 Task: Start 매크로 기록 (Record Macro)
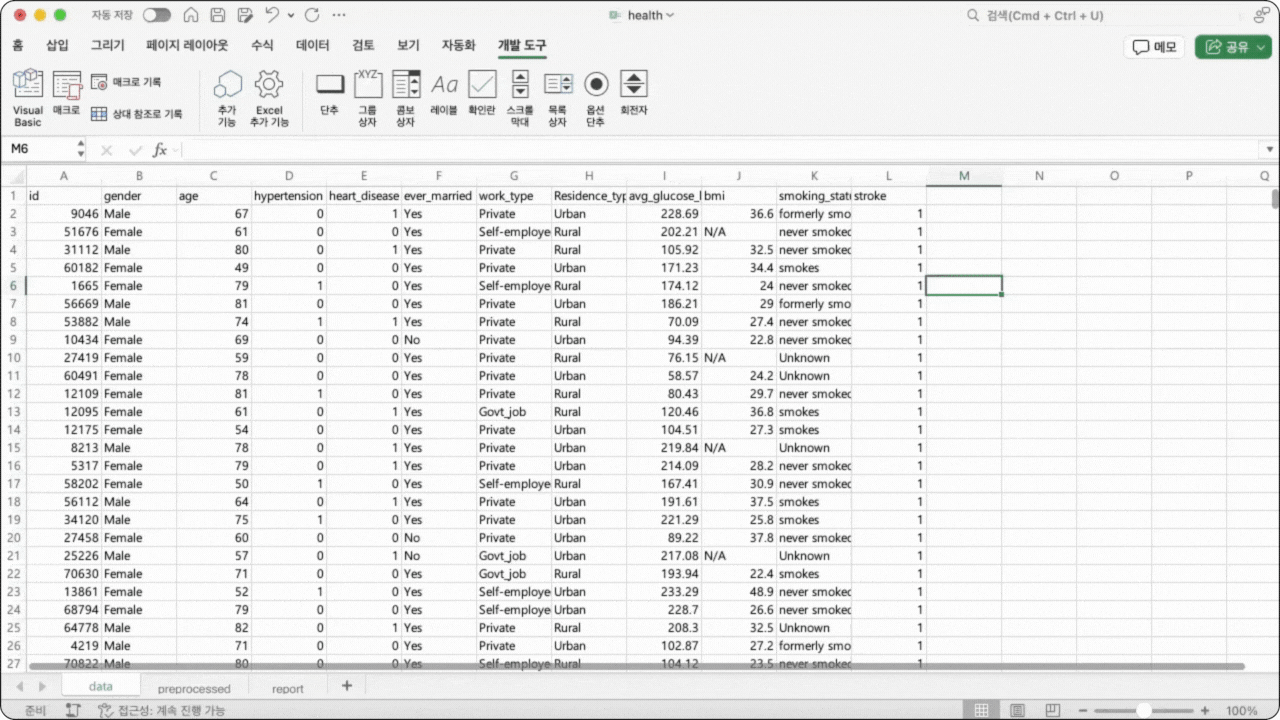tap(126, 82)
